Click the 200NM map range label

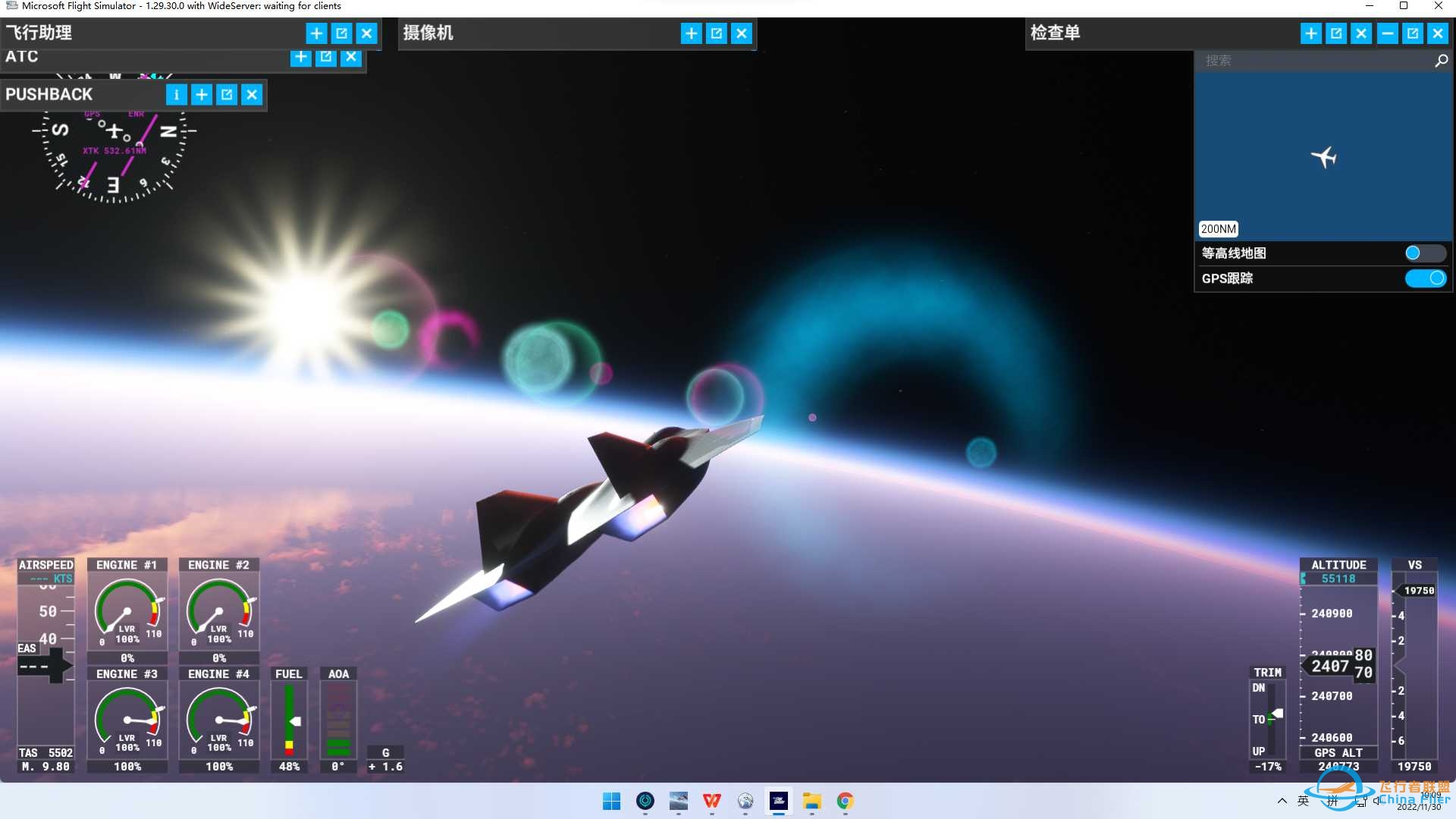1218,229
